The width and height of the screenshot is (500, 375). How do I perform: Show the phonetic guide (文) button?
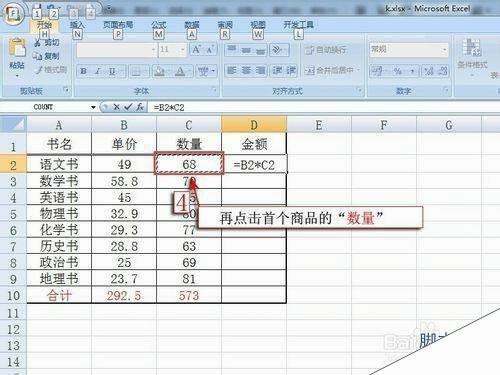pyautogui.click(x=207, y=71)
